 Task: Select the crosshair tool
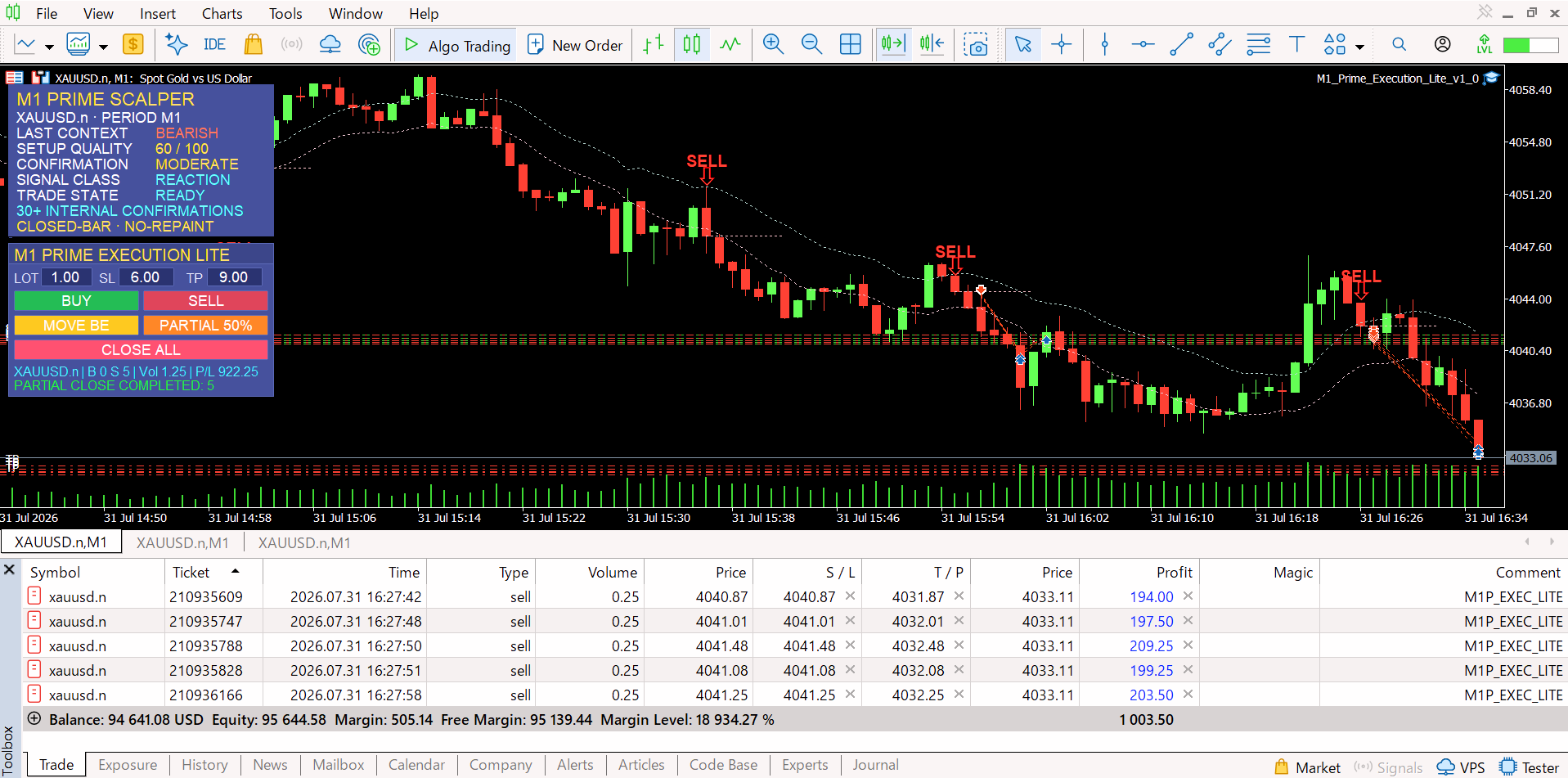1062,44
